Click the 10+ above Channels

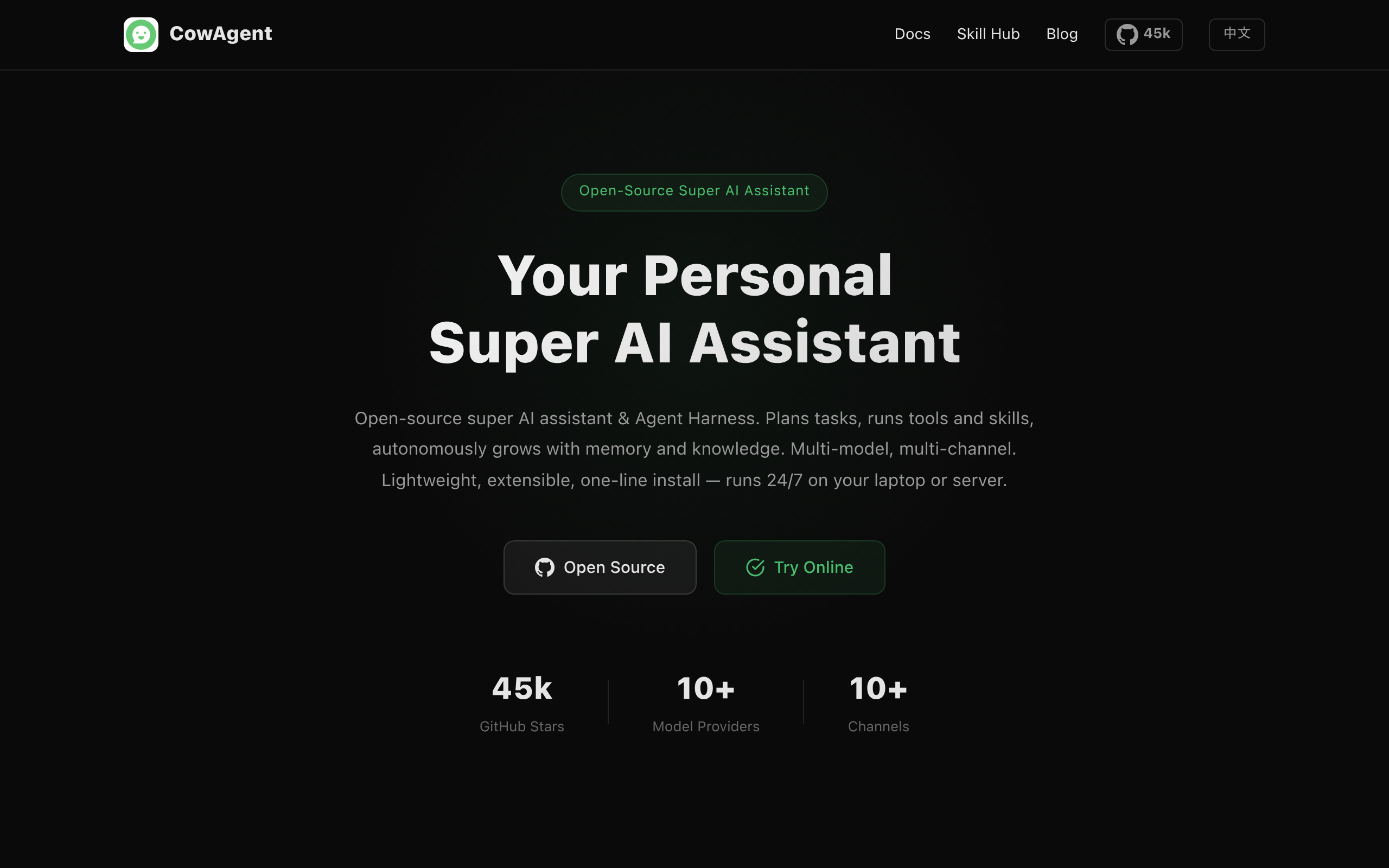pos(878,688)
